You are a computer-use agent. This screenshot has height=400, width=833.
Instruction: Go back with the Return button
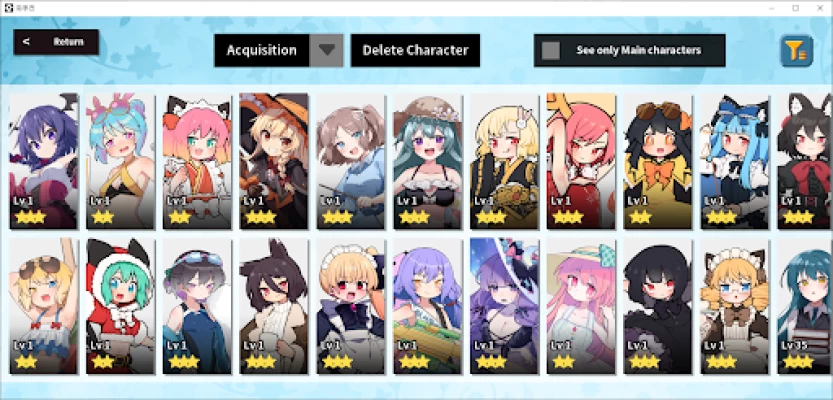click(x=56, y=42)
